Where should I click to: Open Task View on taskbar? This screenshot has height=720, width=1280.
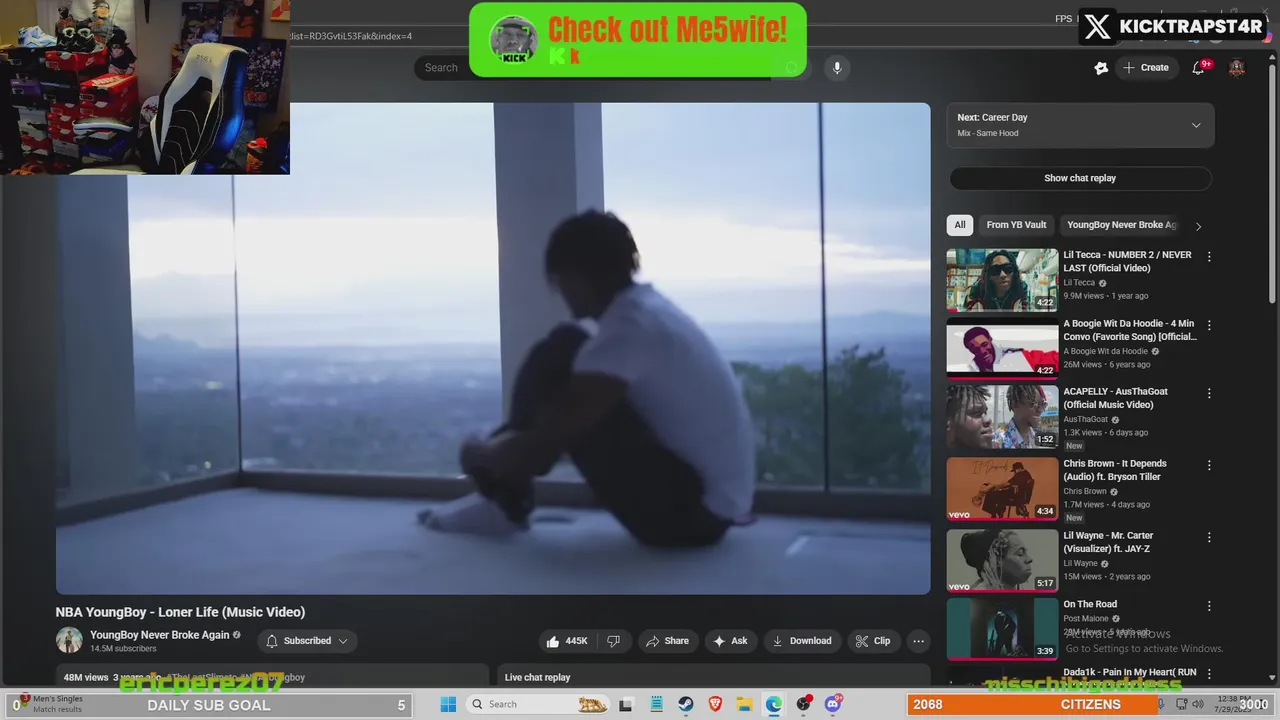[625, 704]
